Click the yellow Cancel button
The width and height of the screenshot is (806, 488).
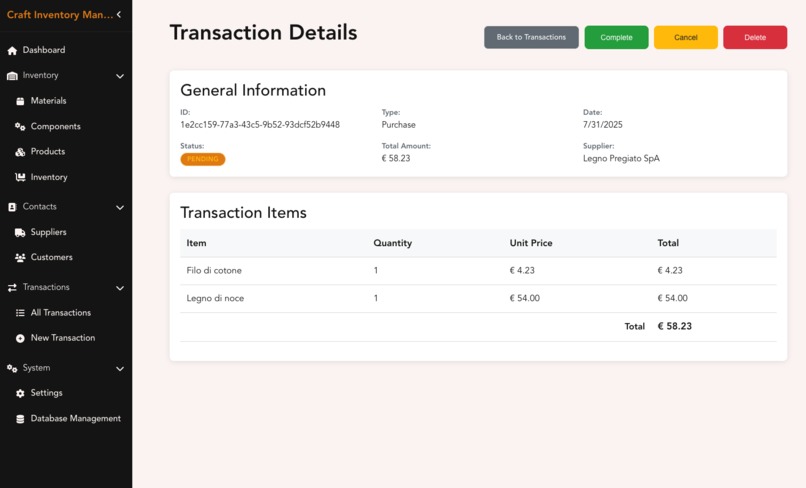point(686,38)
